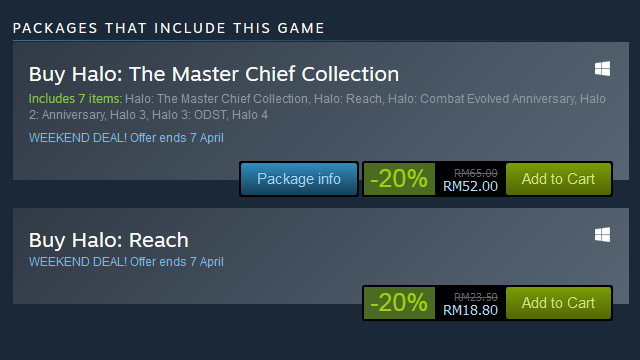This screenshot has width=640, height=360.
Task: Click Weekend Deal text under Master Chief Collection
Action: pos(126,138)
